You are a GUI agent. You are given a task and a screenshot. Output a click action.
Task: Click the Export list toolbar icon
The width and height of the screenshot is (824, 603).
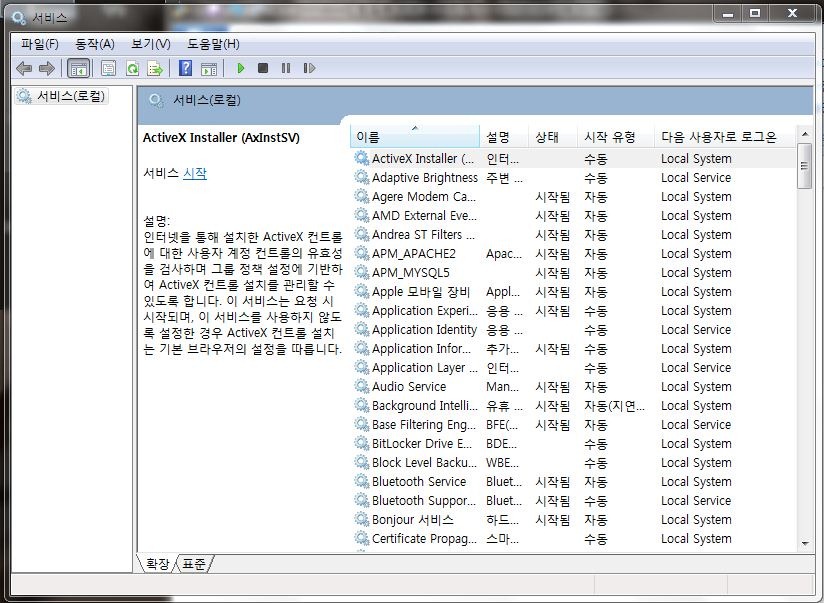click(x=156, y=68)
